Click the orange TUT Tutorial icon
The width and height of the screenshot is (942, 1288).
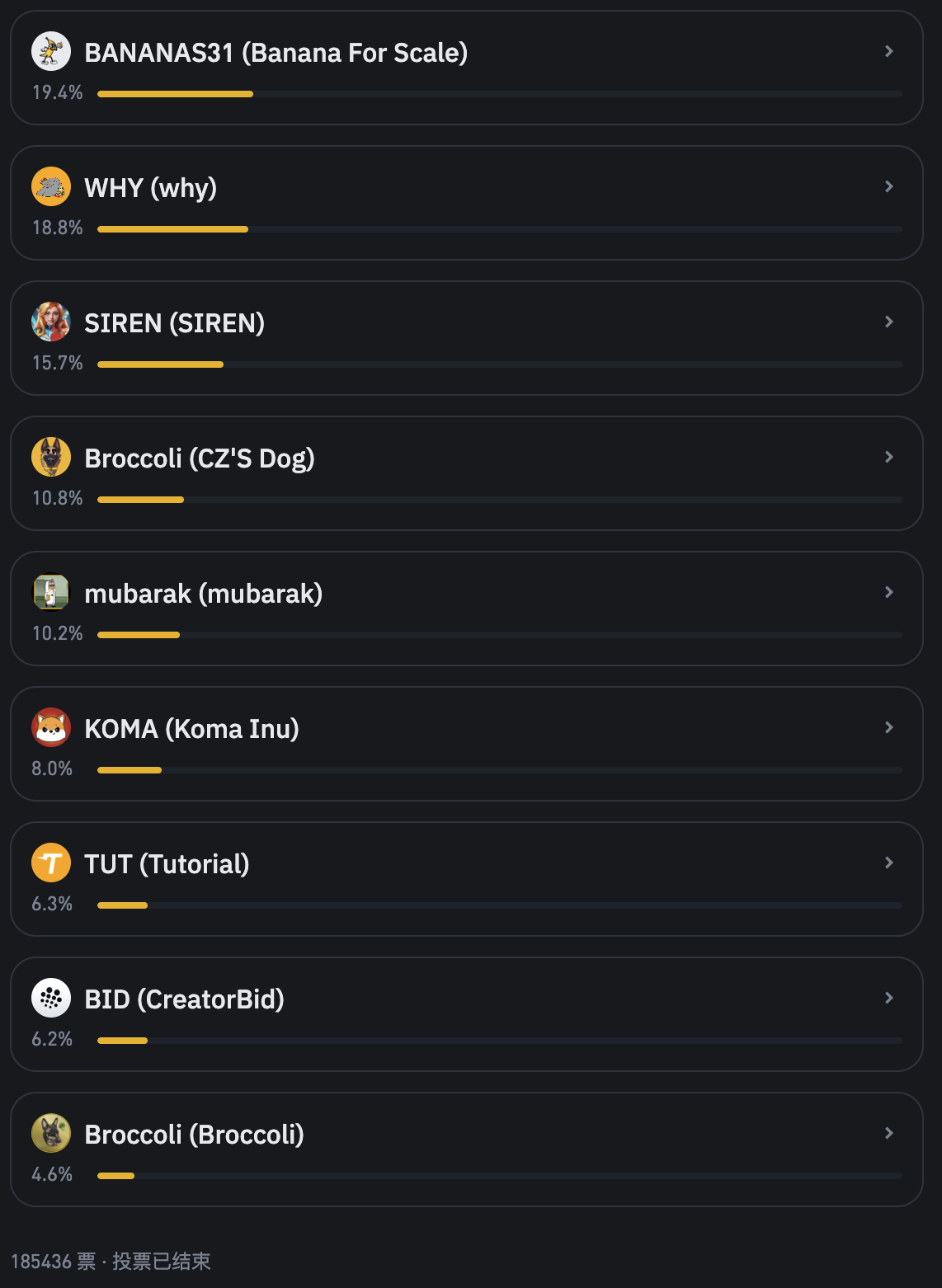(x=51, y=863)
